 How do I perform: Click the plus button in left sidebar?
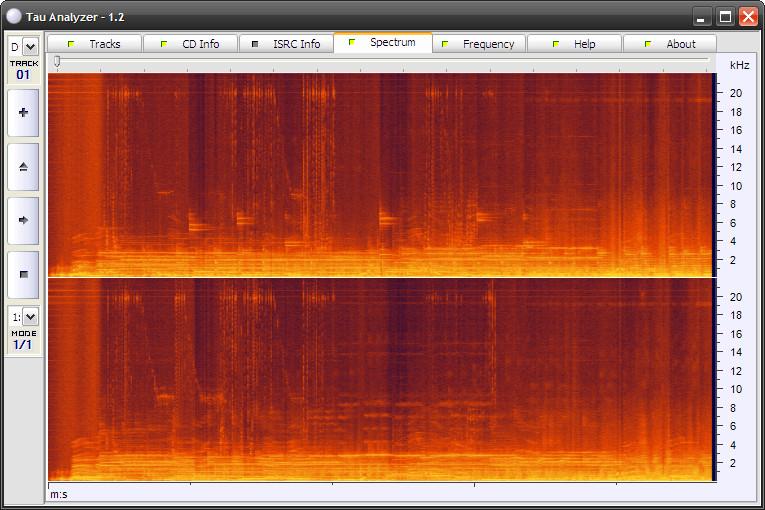click(23, 113)
